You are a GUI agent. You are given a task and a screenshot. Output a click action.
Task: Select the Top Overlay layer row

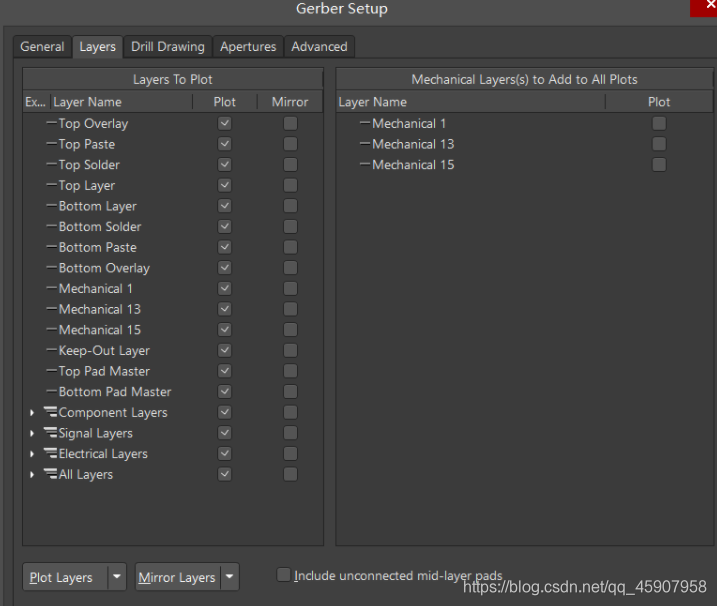(x=173, y=123)
